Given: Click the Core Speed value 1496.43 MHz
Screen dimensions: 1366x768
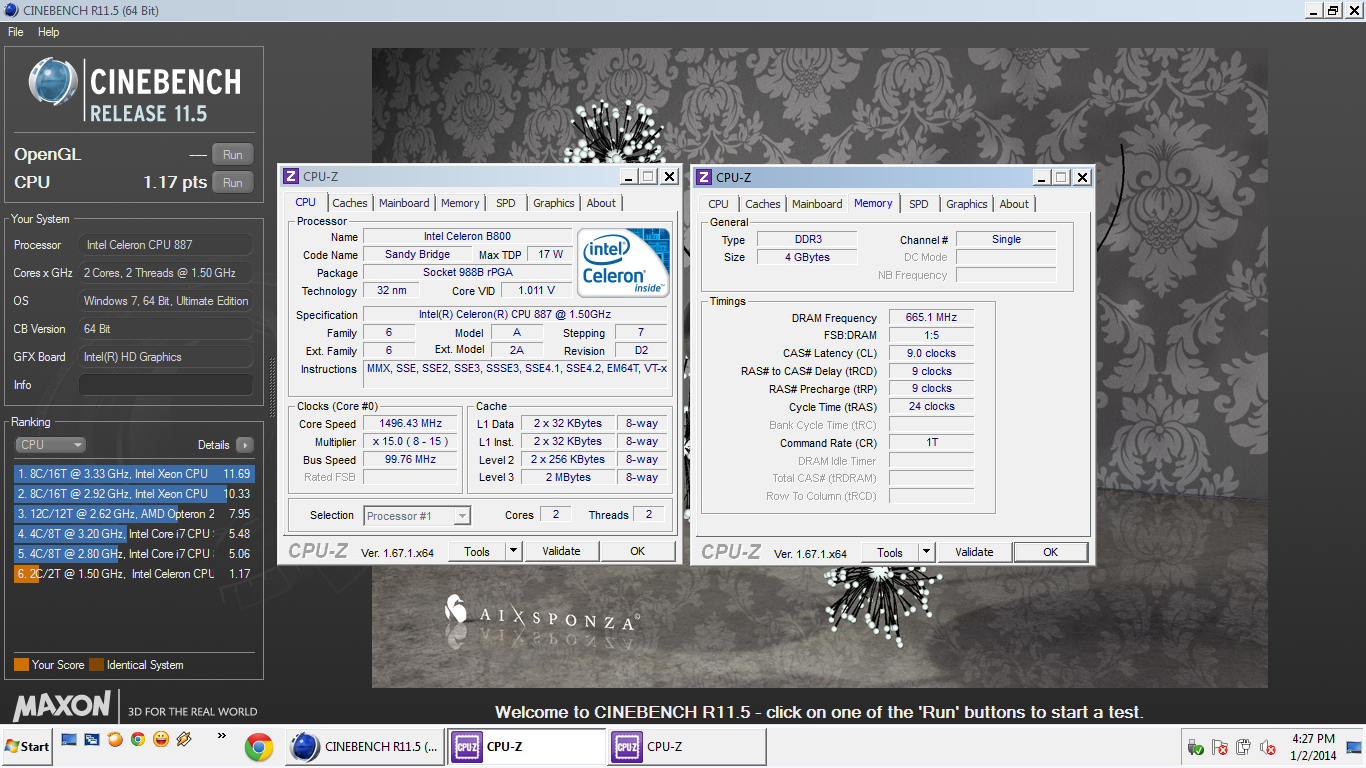Looking at the screenshot, I should (x=410, y=424).
